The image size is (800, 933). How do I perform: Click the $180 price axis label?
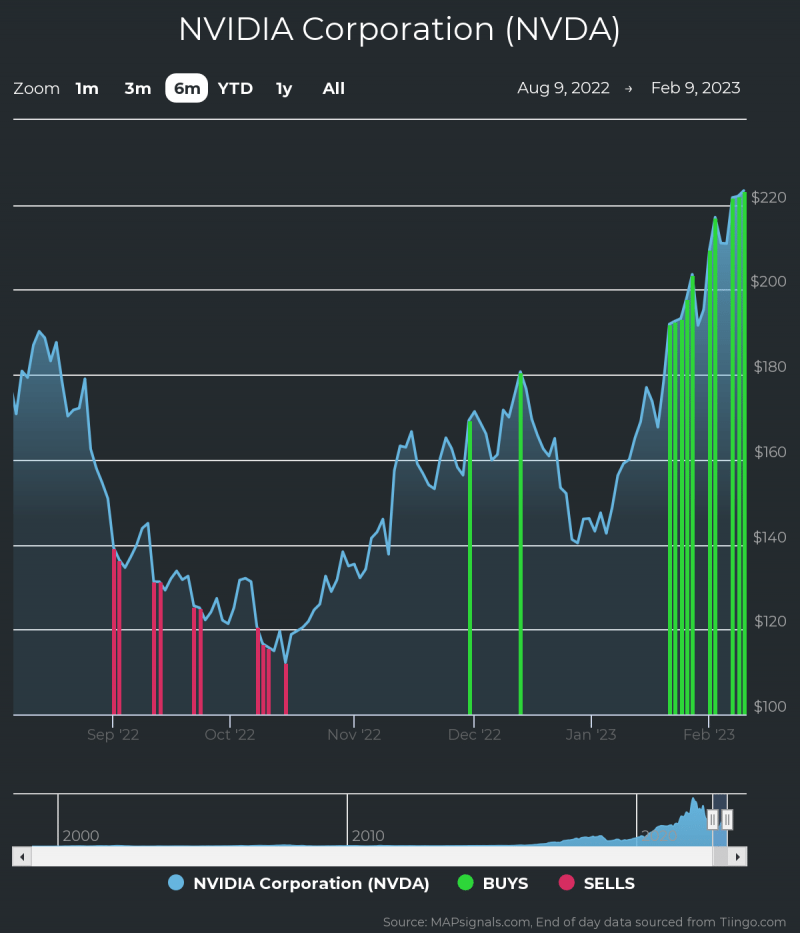770,367
